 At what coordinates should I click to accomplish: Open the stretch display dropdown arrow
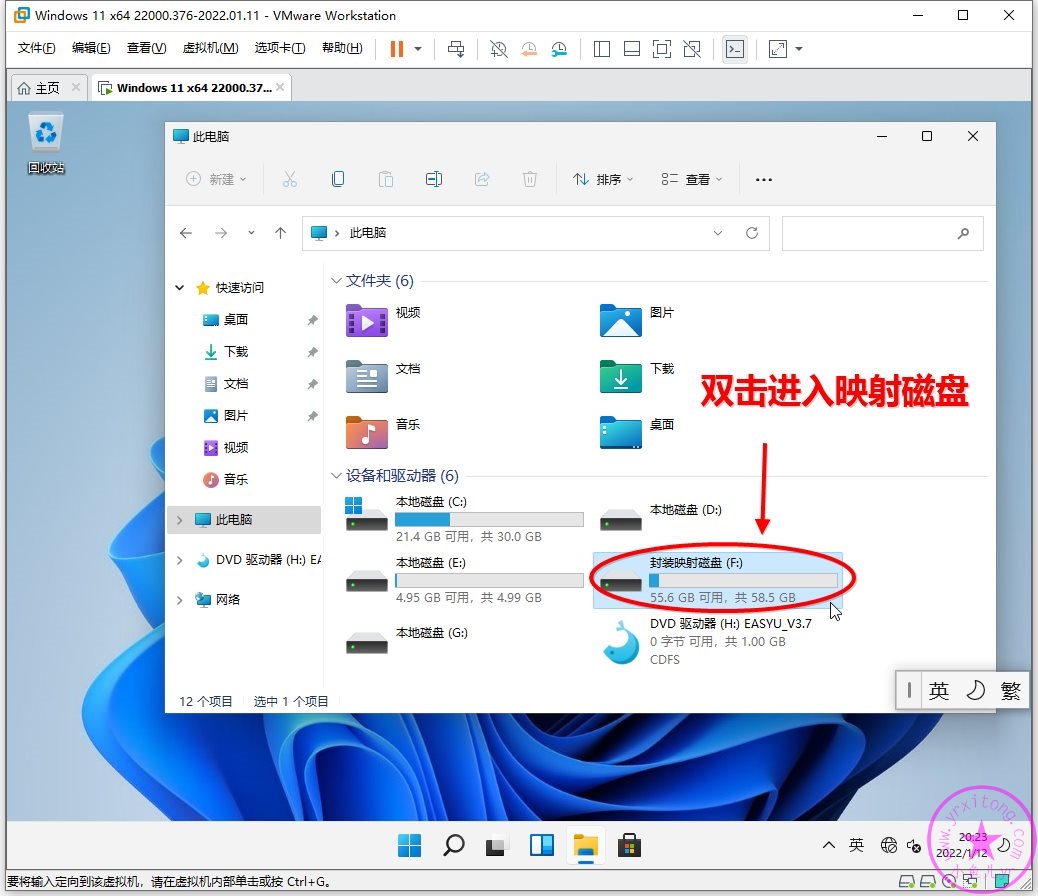[799, 49]
